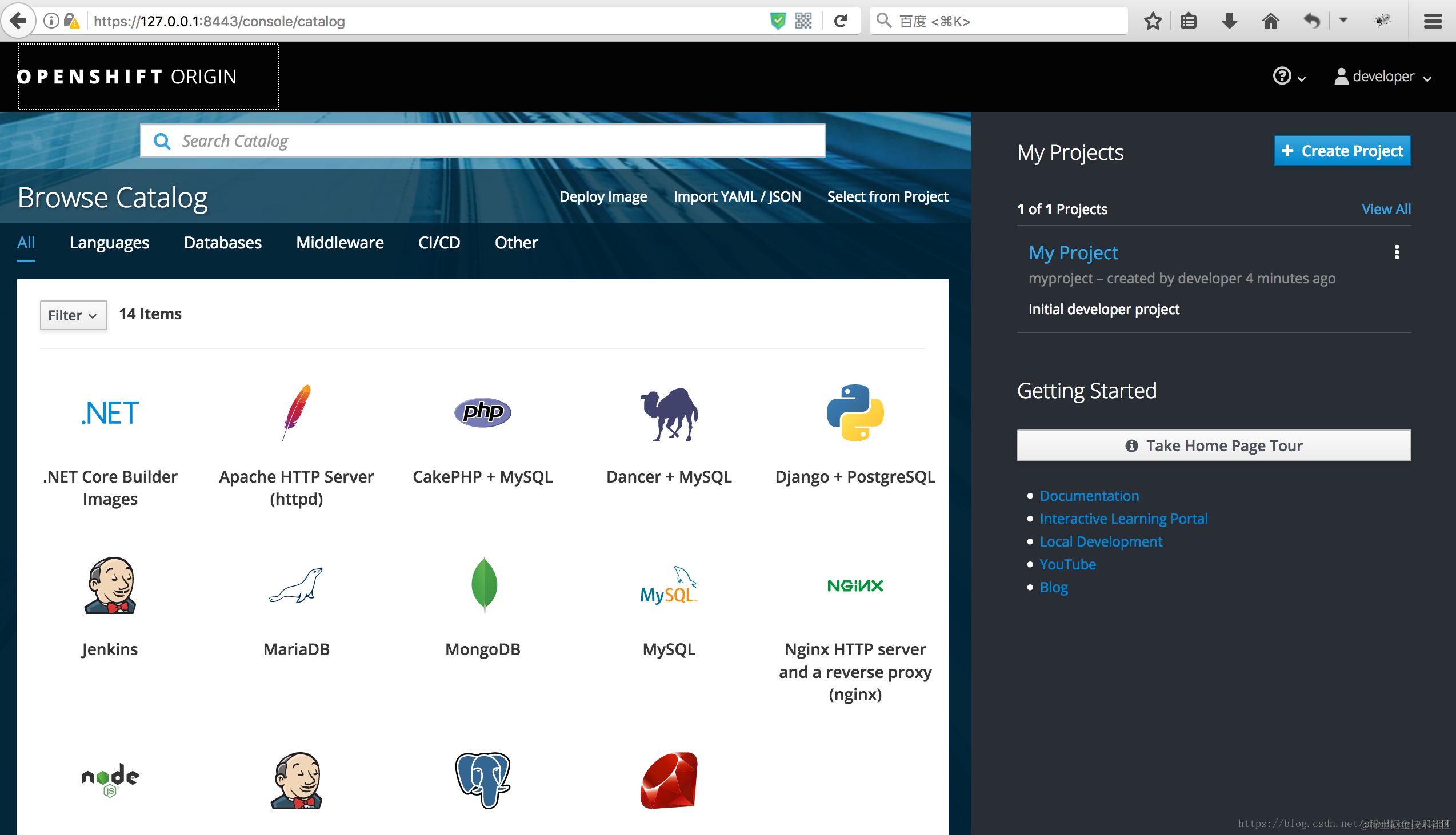The width and height of the screenshot is (1456, 835).
Task: Expand the Filter dropdown
Action: tap(73, 315)
